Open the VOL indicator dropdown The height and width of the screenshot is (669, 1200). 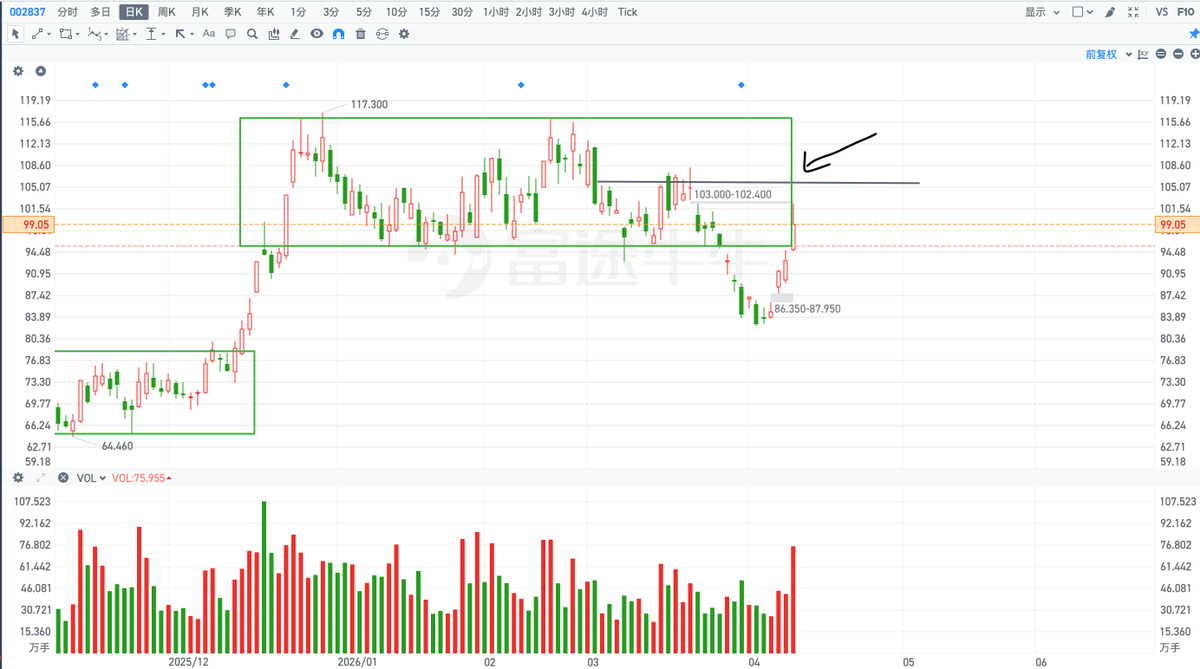(92, 478)
